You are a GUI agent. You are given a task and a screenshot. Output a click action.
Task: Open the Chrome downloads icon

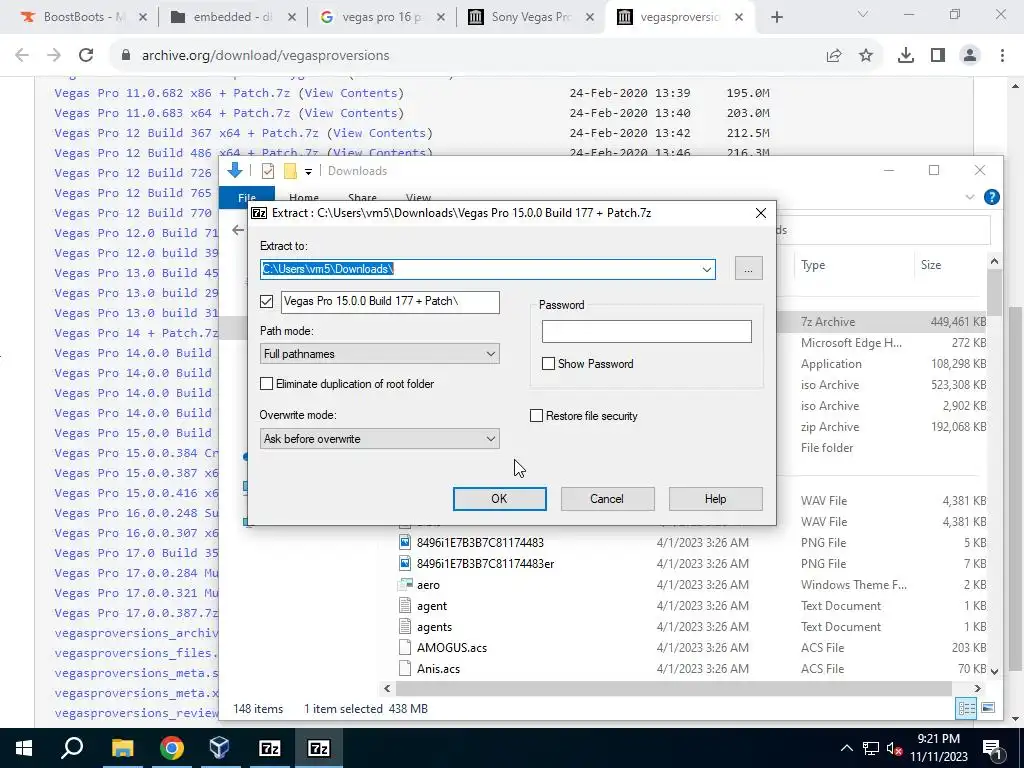[x=906, y=56]
